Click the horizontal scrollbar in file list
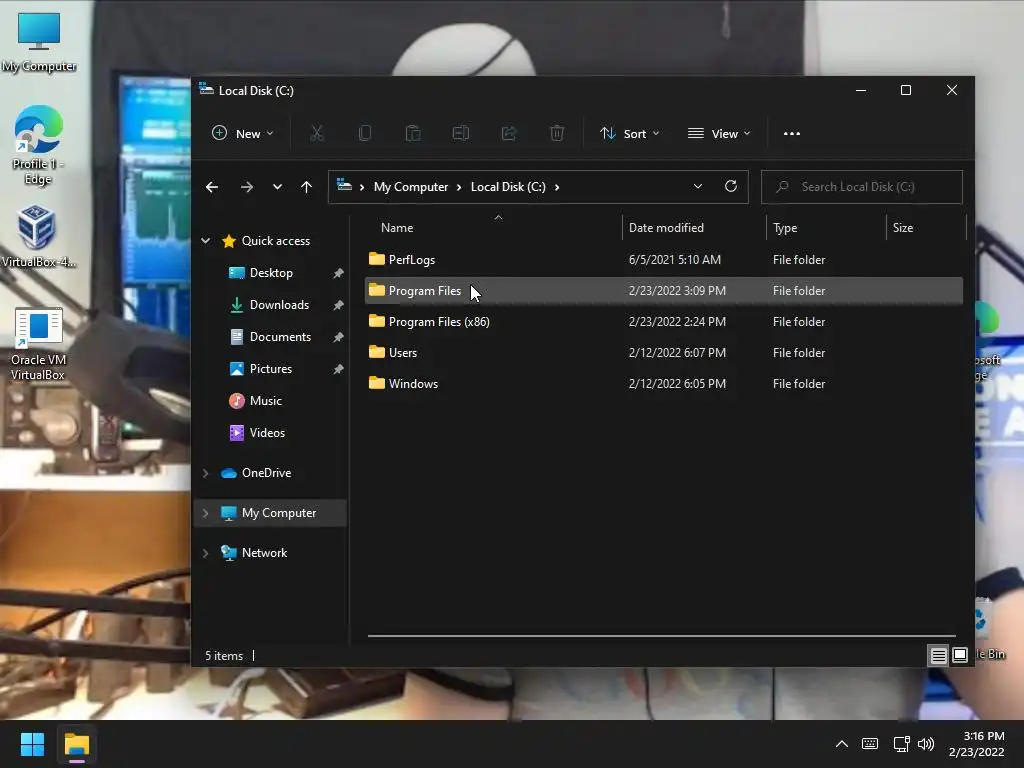 point(662,635)
